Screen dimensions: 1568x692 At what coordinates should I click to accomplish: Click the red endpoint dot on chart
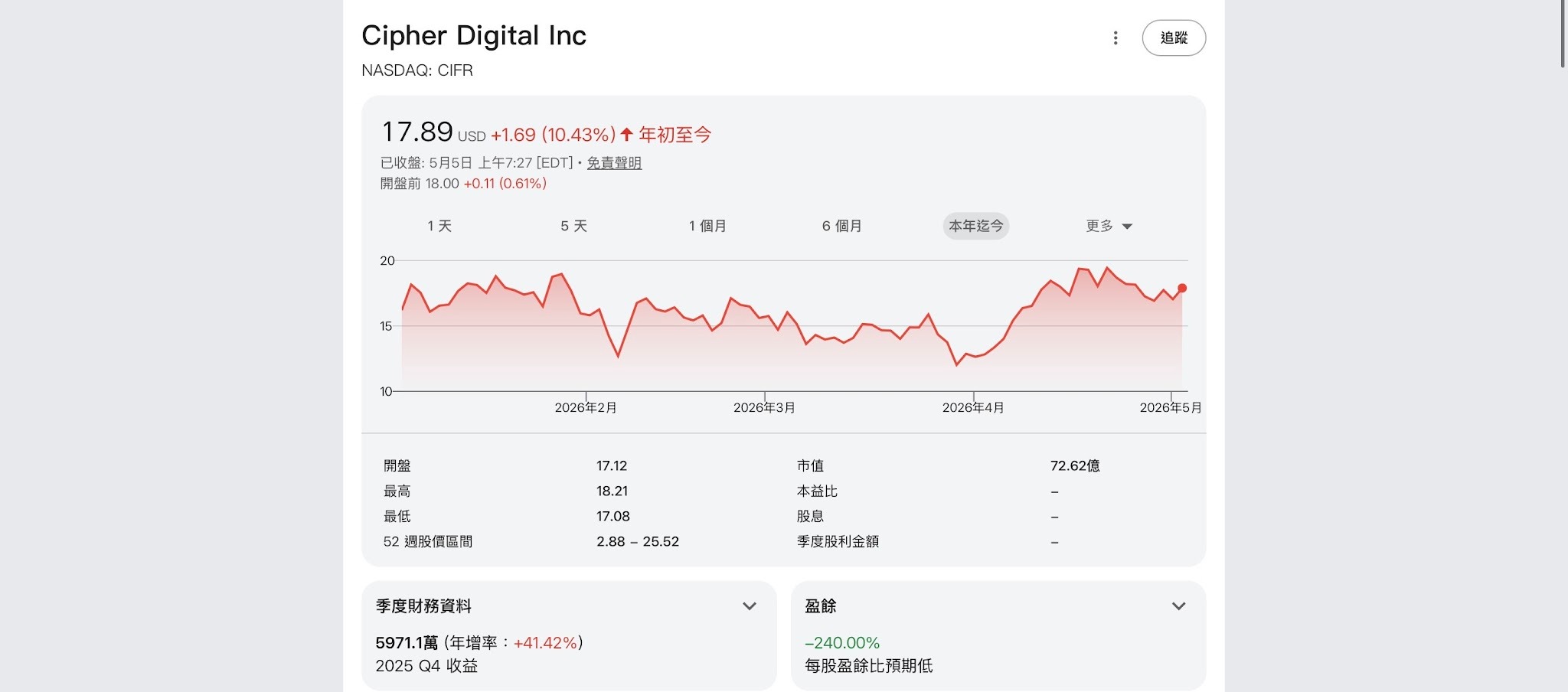coord(1182,289)
